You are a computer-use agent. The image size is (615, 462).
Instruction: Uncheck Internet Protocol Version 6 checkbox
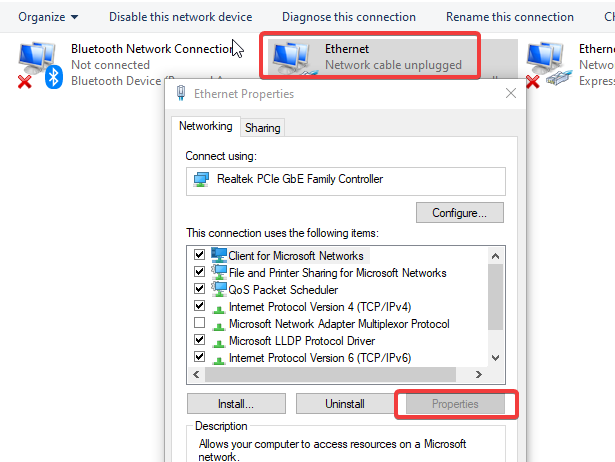(x=199, y=357)
